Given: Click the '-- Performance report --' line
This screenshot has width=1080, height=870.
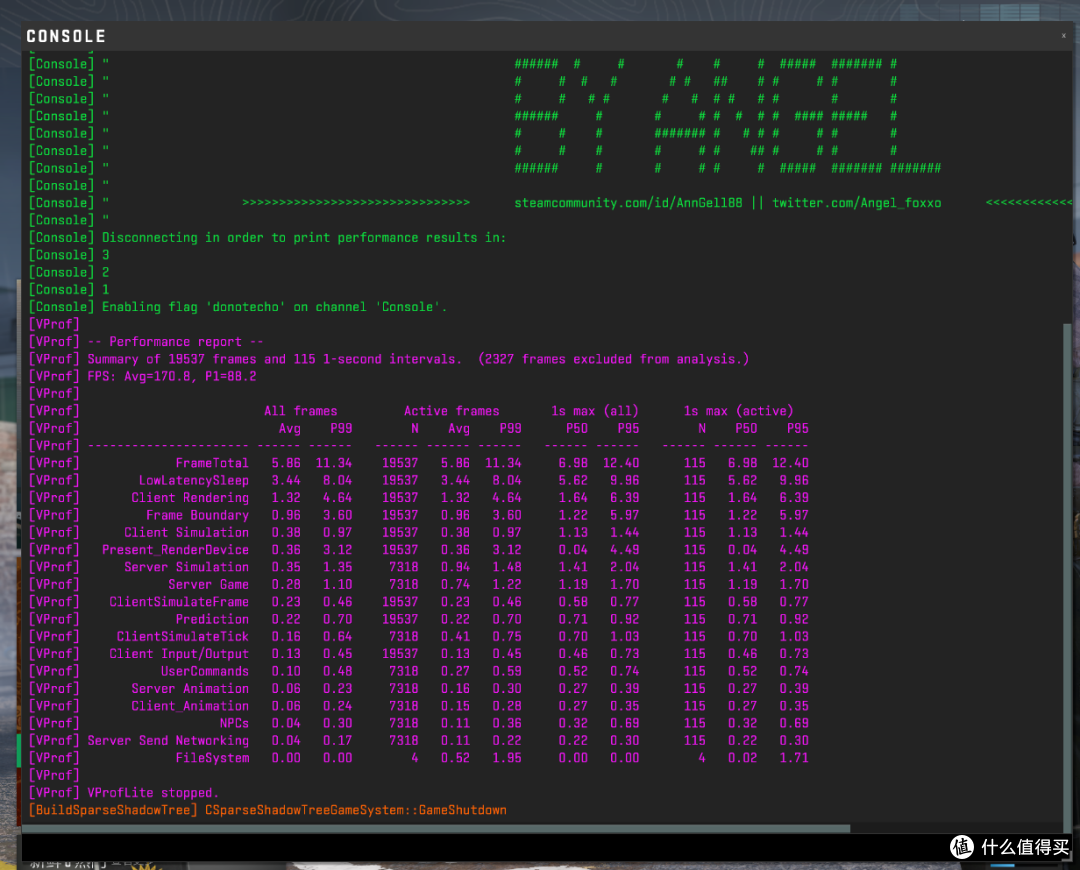Looking at the screenshot, I should pyautogui.click(x=146, y=342).
